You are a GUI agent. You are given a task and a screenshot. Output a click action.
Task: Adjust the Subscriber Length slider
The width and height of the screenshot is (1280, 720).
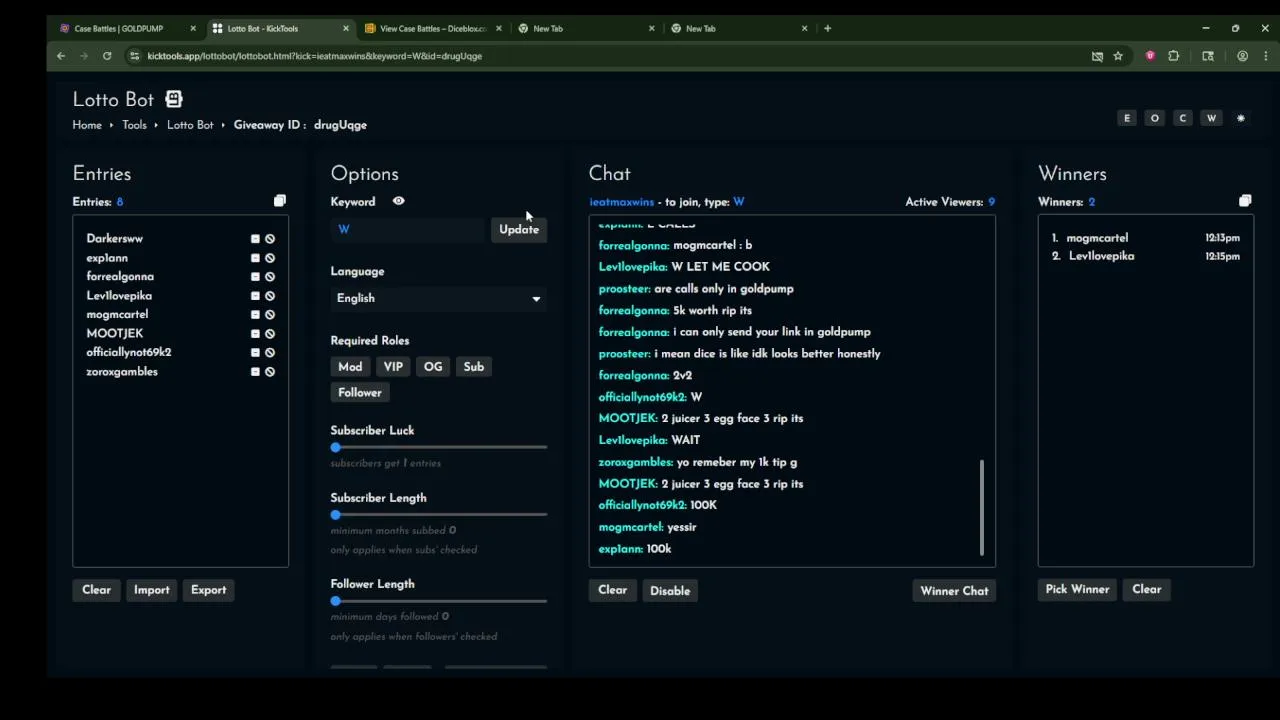[x=439, y=515]
